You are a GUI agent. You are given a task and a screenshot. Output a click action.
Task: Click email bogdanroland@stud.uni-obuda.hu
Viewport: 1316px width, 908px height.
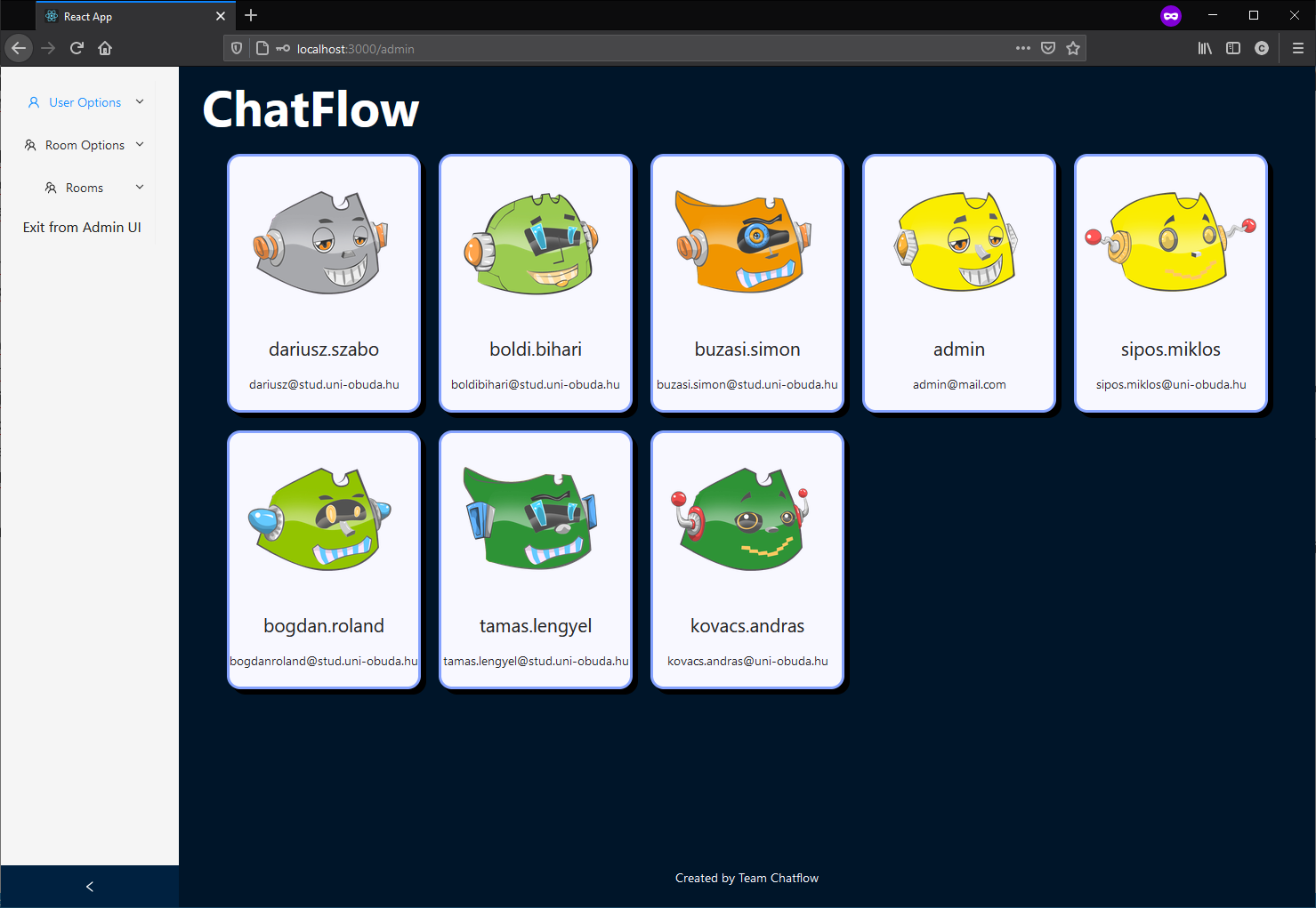[x=324, y=662]
